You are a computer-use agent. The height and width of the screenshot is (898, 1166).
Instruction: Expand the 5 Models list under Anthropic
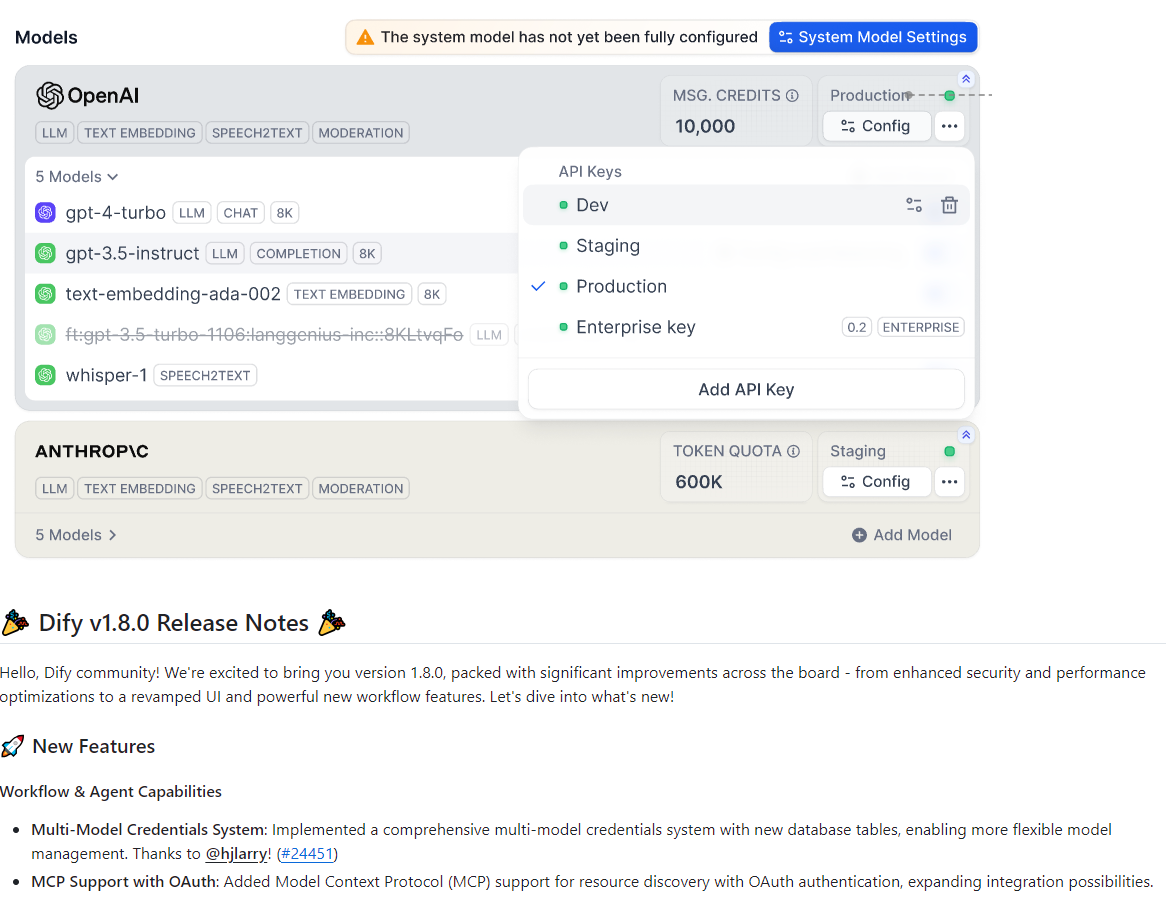tap(76, 535)
